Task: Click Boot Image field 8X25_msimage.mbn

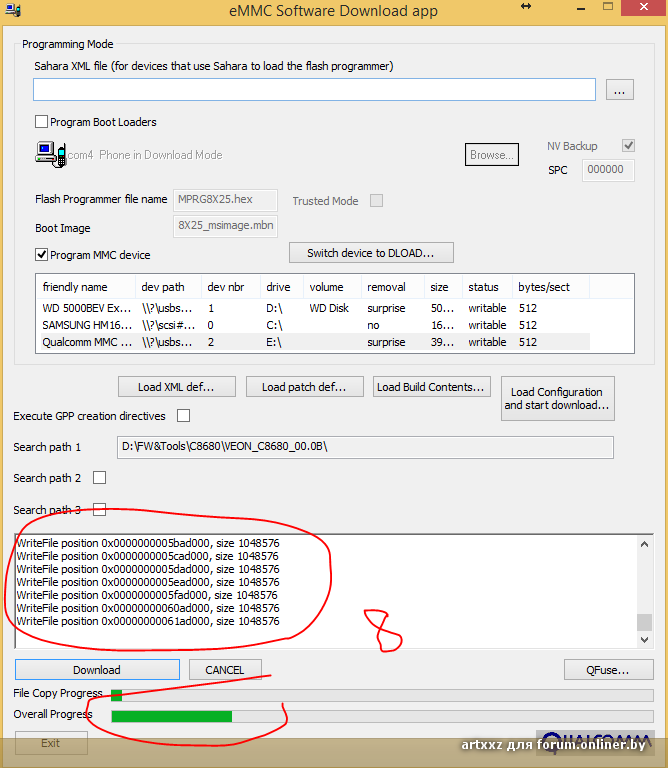Action: coord(225,226)
